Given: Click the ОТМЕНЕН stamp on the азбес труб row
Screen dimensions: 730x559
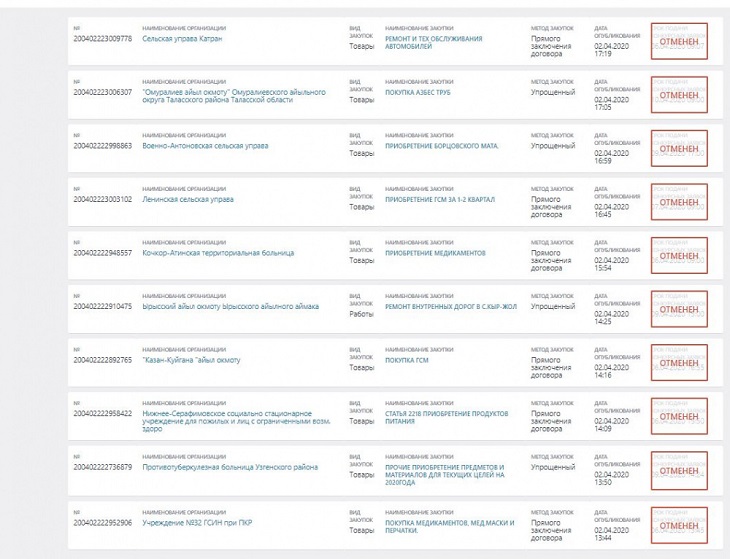Looking at the screenshot, I should pyautogui.click(x=679, y=95).
